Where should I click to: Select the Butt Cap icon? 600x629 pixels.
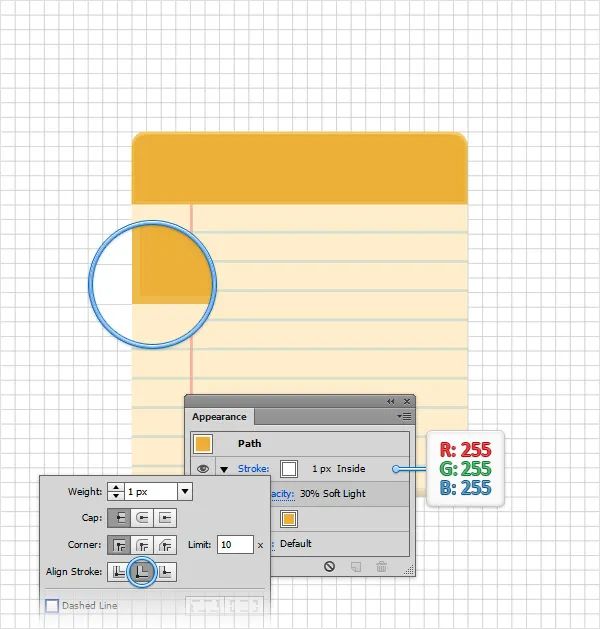(x=119, y=518)
